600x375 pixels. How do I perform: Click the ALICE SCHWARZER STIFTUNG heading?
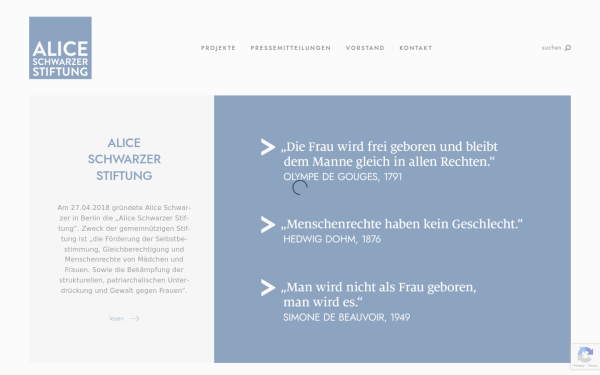(x=124, y=159)
